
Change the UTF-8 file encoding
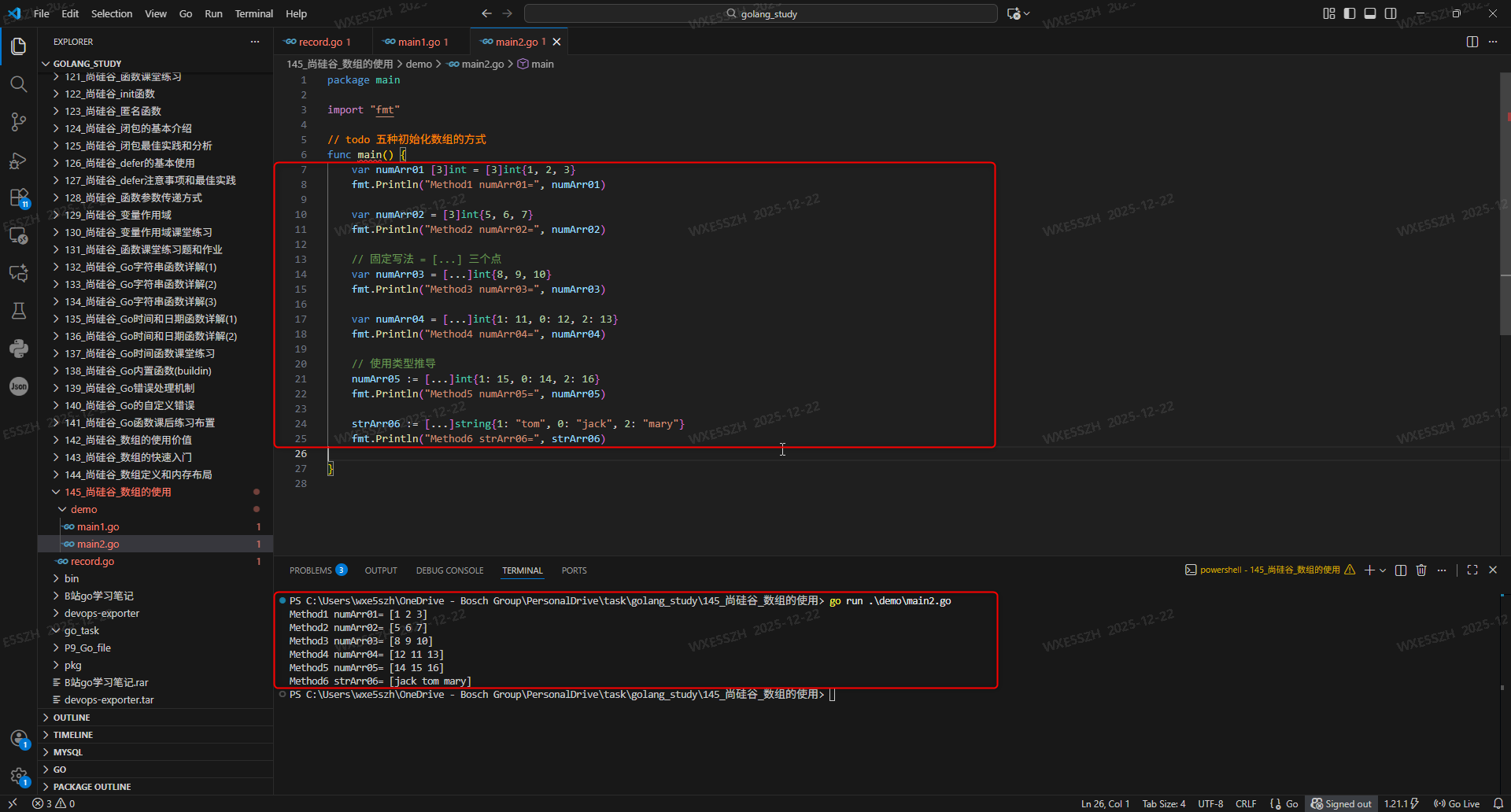[x=1210, y=803]
